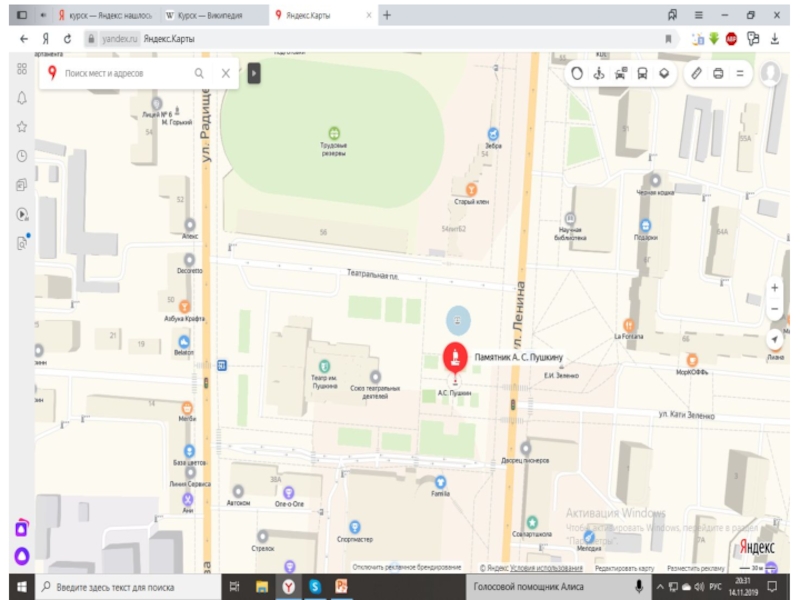Open a new browser tab
The image size is (800, 600).
(x=387, y=15)
